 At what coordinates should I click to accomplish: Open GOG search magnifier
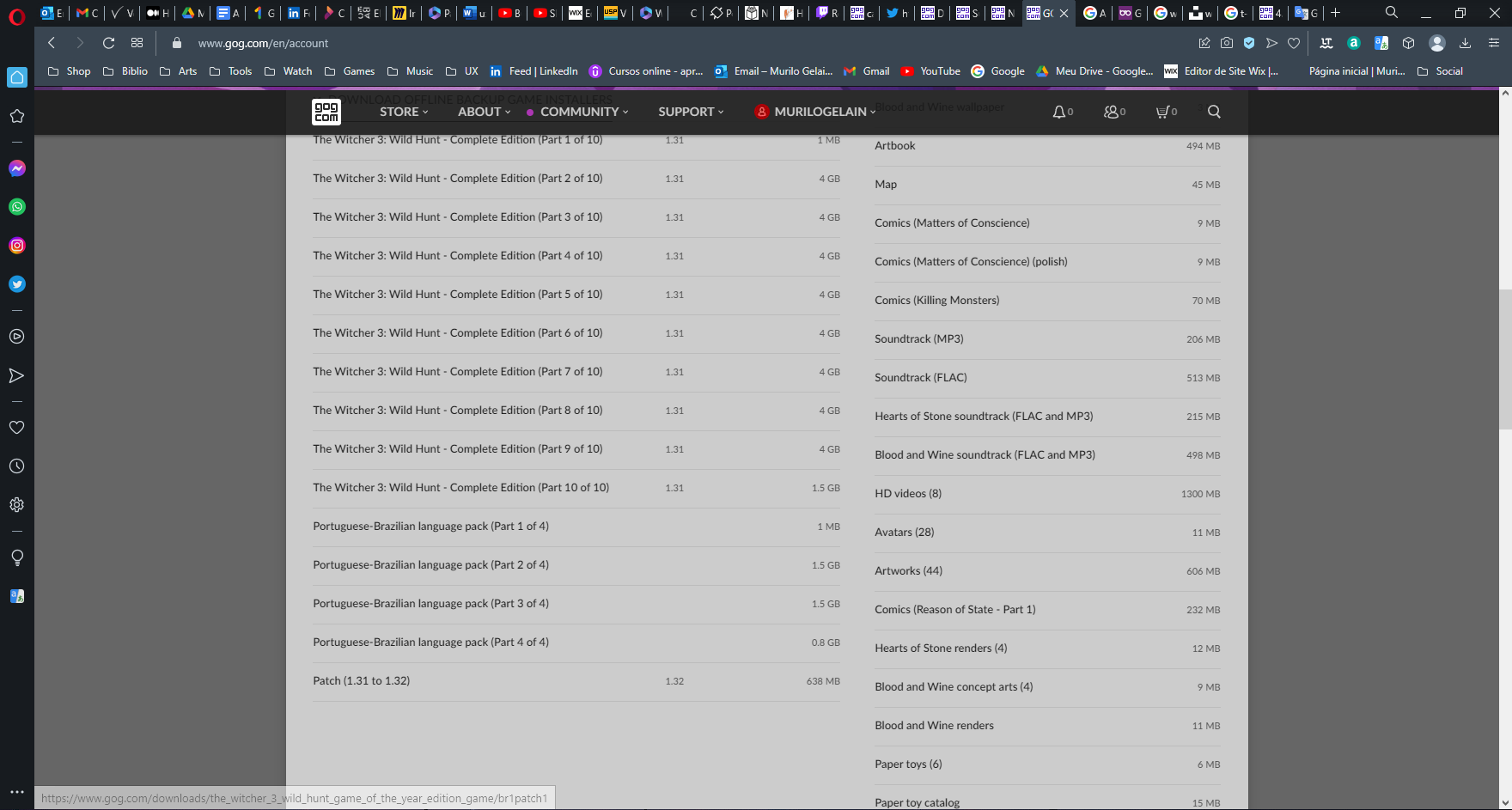pos(1214,112)
